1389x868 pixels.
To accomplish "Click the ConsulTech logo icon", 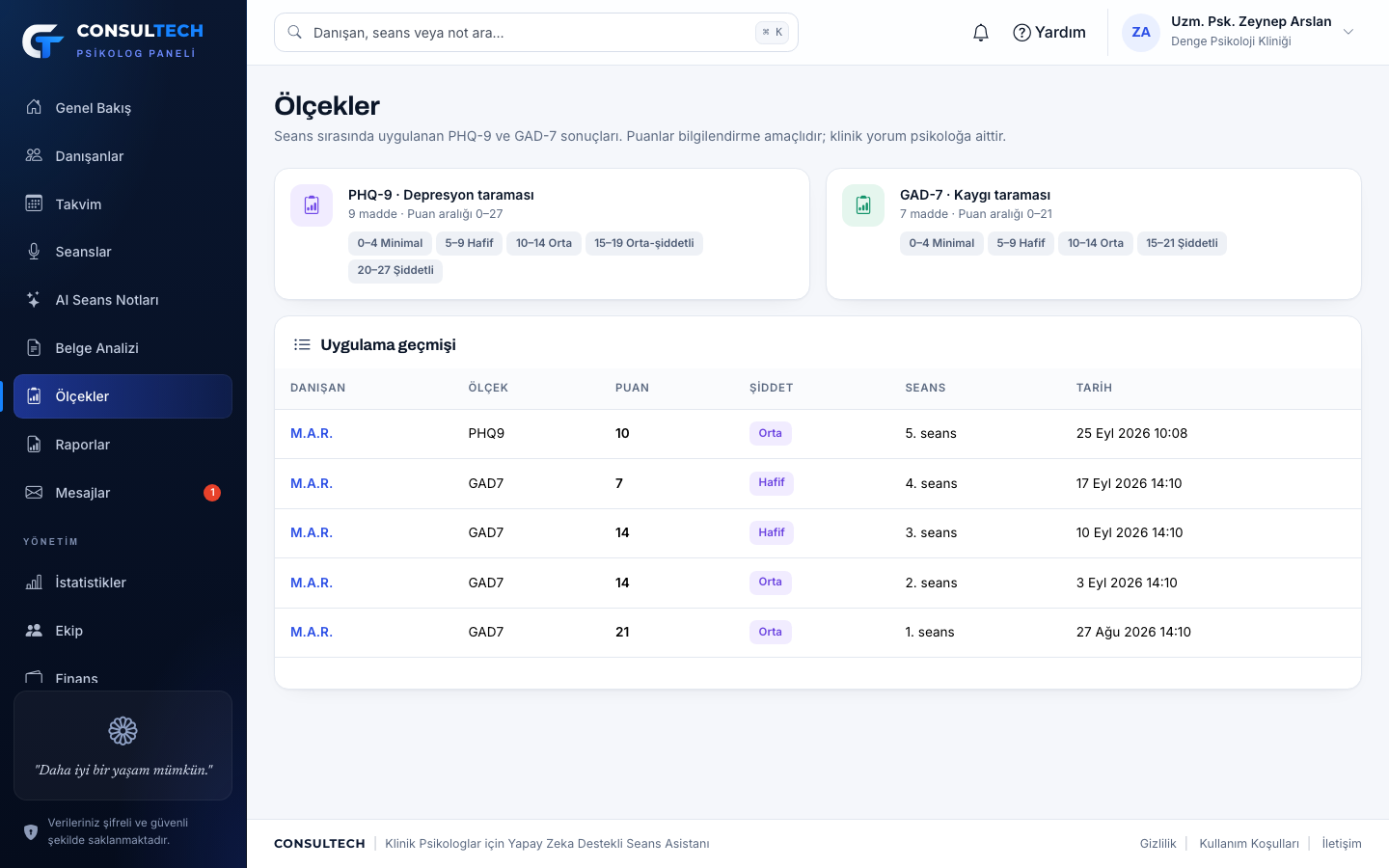I will pyautogui.click(x=42, y=41).
